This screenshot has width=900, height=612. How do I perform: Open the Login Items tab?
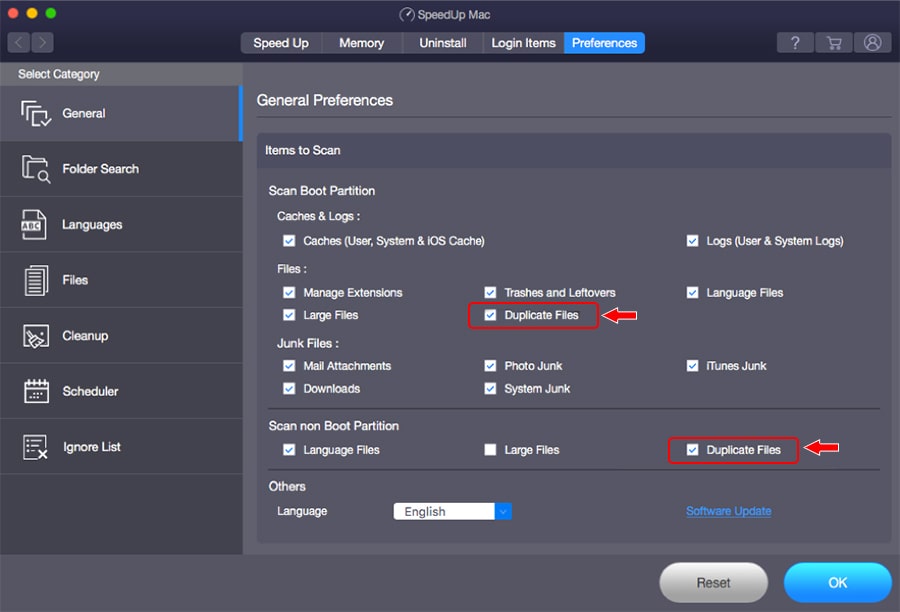click(523, 43)
